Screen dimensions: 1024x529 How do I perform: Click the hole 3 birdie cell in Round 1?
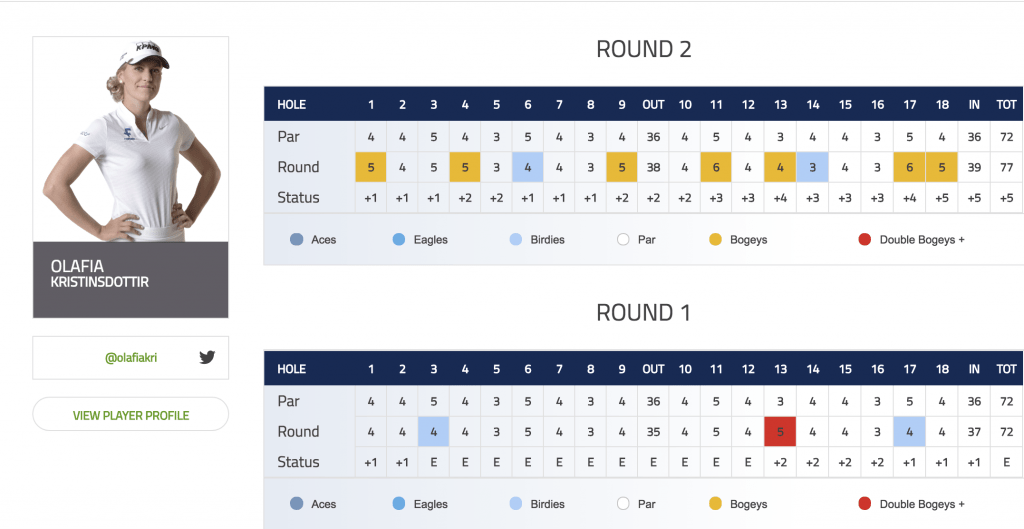click(x=434, y=431)
